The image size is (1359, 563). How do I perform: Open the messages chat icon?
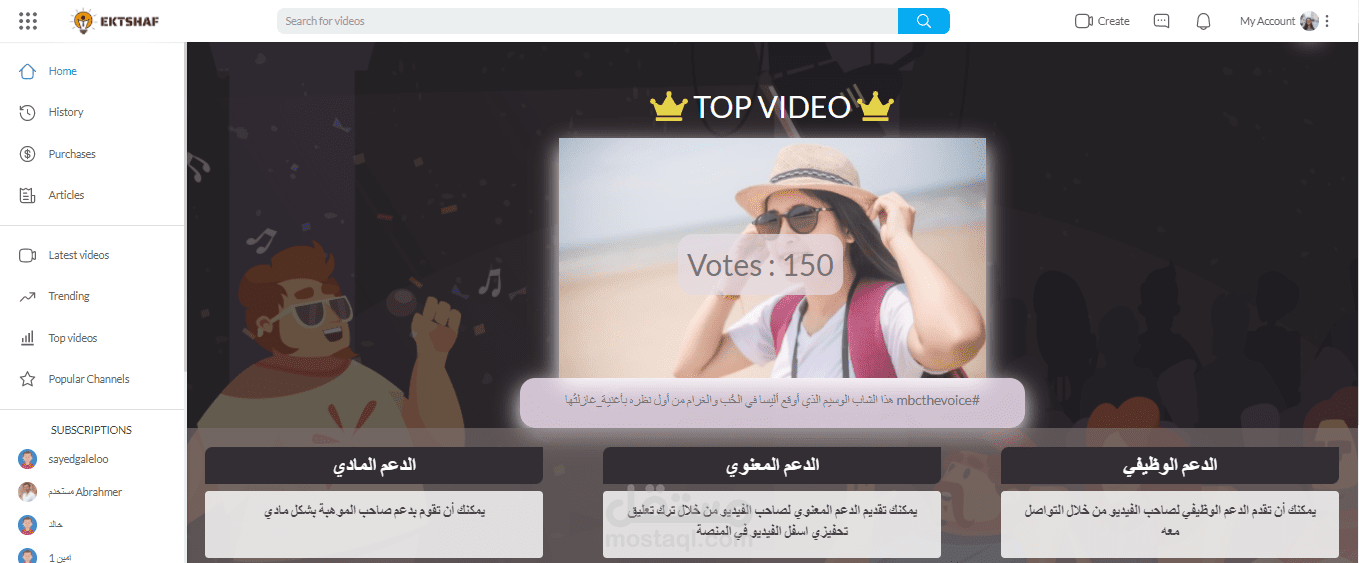coord(1161,21)
